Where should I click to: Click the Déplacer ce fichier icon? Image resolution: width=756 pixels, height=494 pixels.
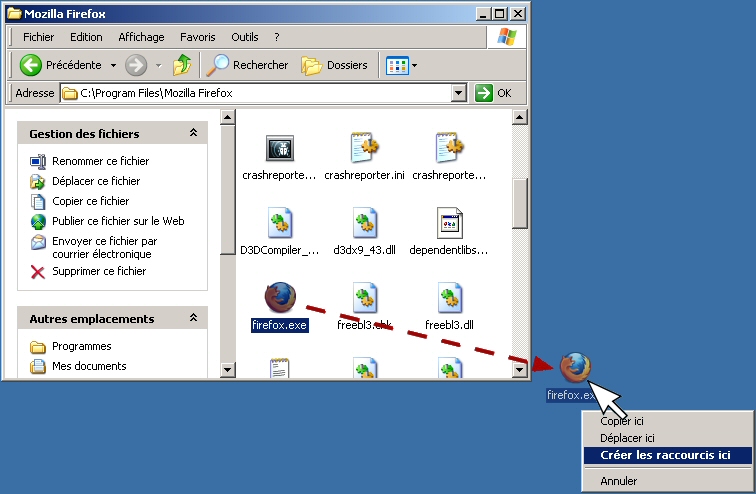pos(38,181)
